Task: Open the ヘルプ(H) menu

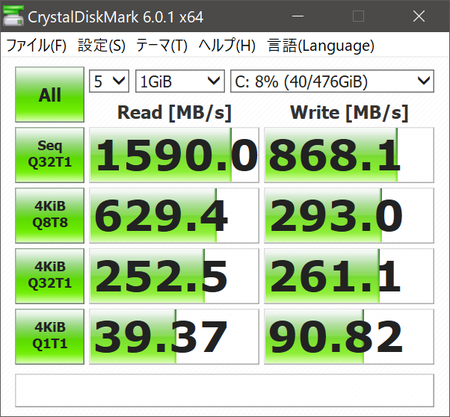Action: (x=227, y=45)
